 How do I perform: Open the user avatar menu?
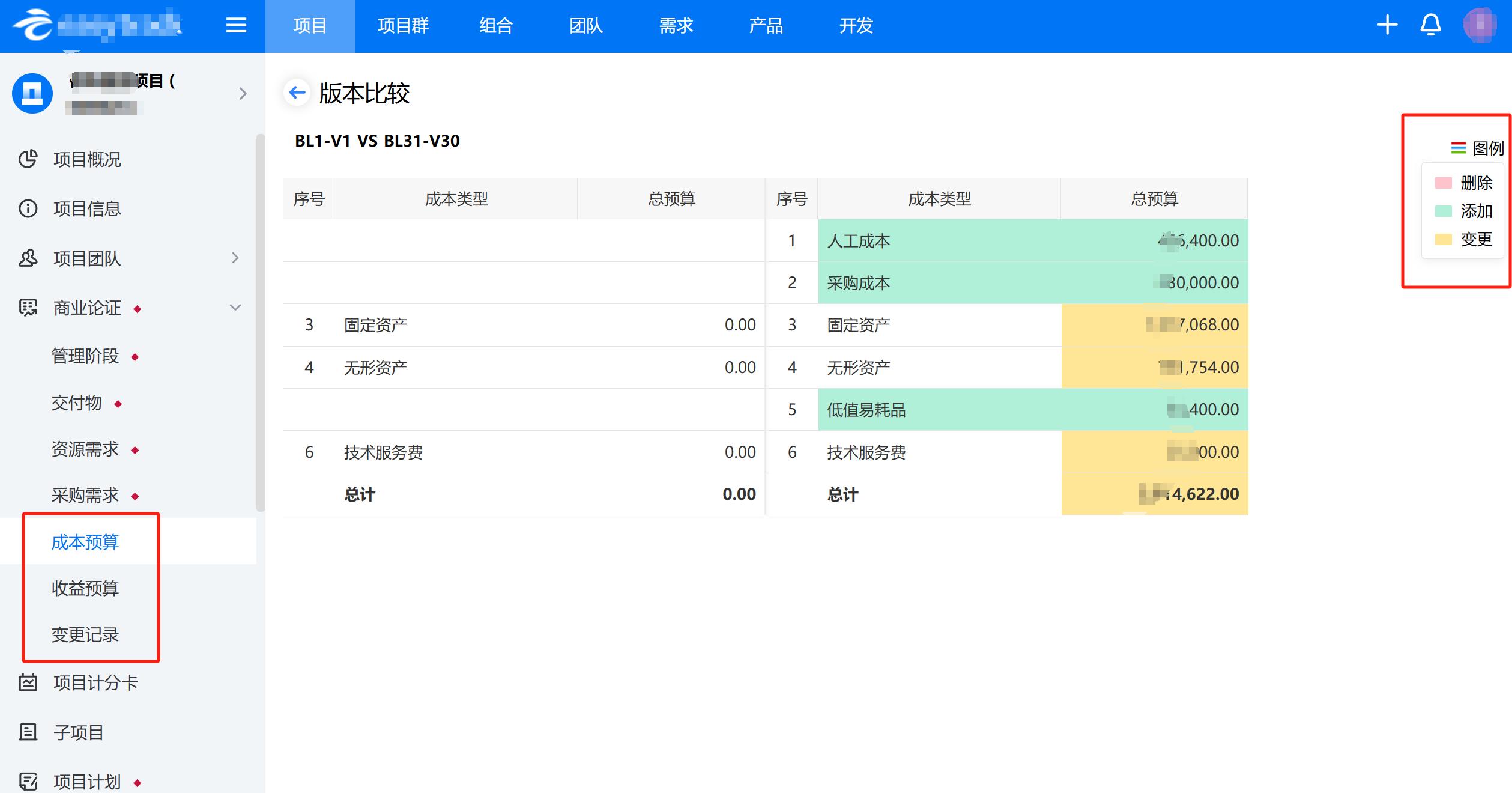(x=1480, y=25)
